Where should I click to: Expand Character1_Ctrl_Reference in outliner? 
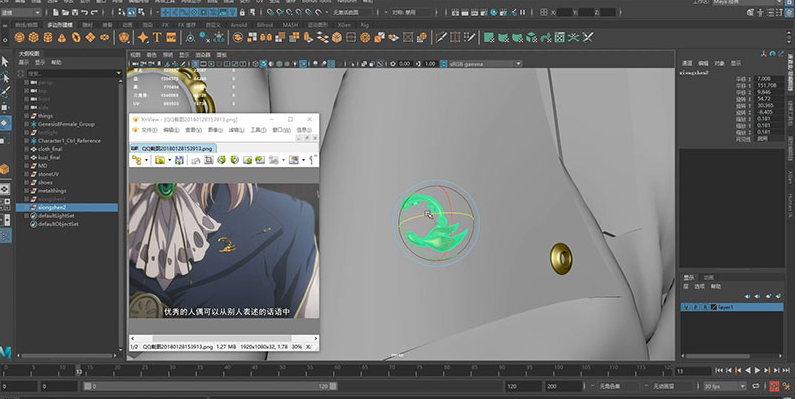point(26,141)
